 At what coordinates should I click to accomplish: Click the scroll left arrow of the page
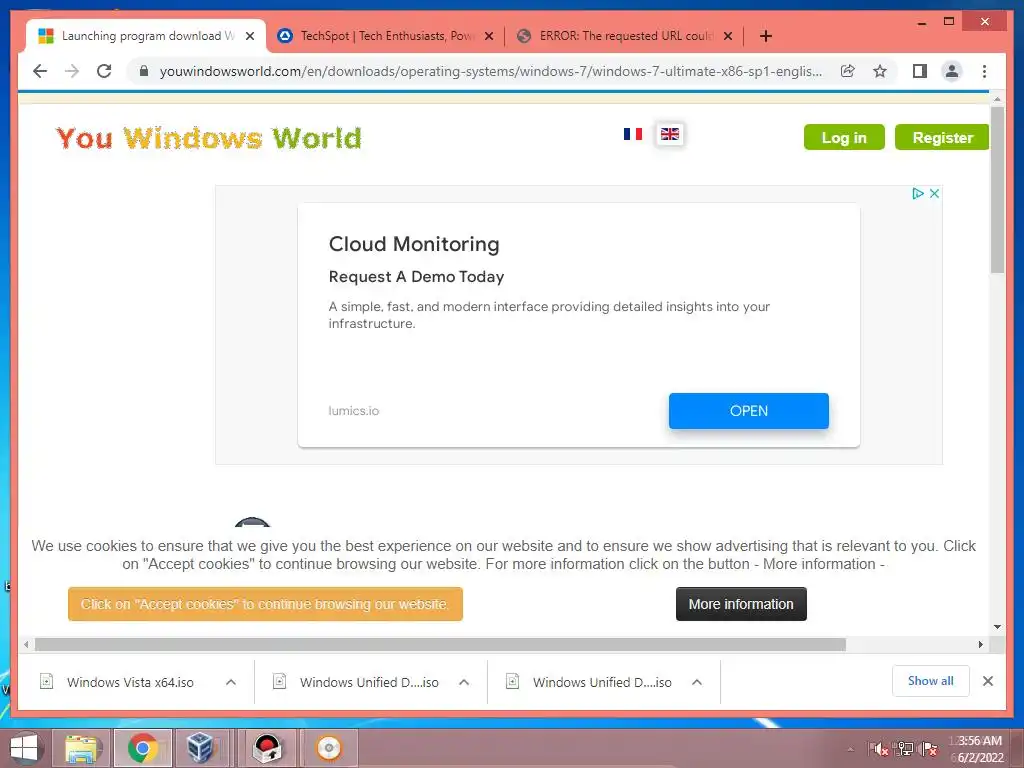(25, 645)
